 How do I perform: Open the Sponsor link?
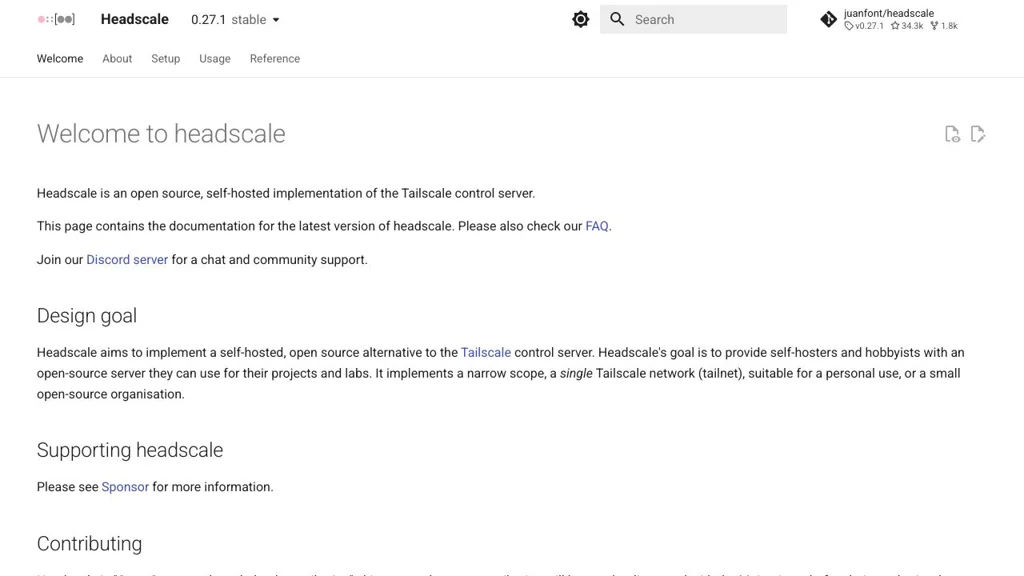[125, 487]
